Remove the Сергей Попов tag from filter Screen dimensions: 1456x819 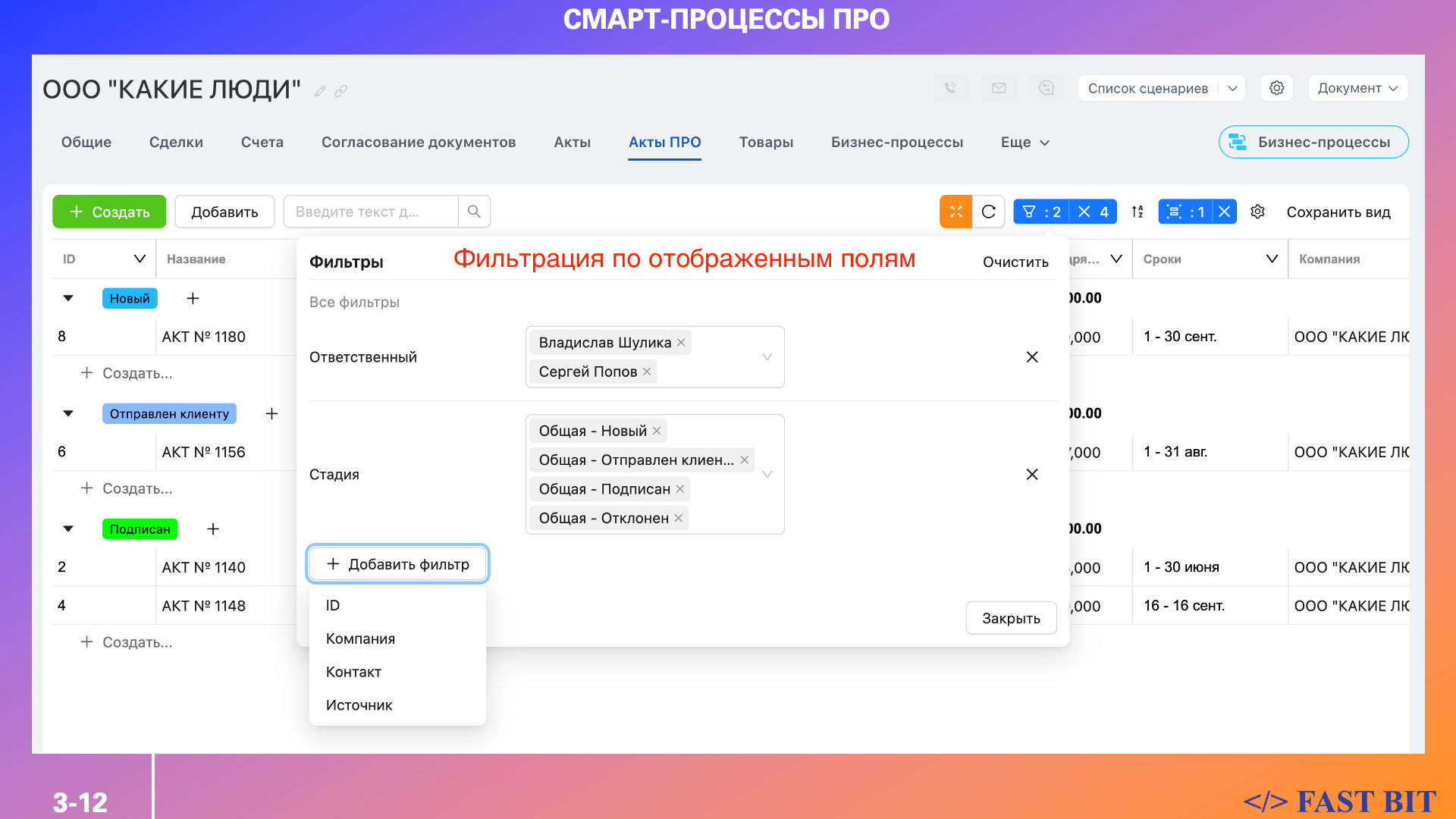[647, 372]
